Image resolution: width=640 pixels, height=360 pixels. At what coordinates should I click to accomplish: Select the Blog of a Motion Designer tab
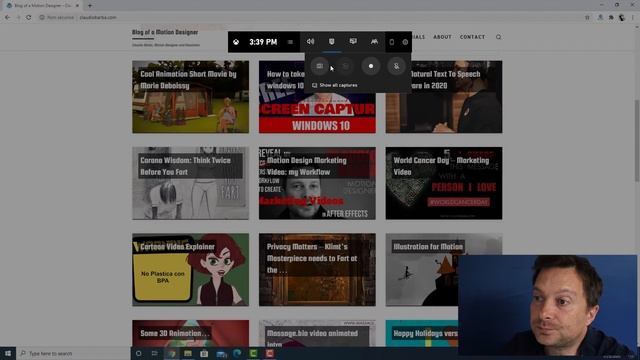[x=42, y=6]
